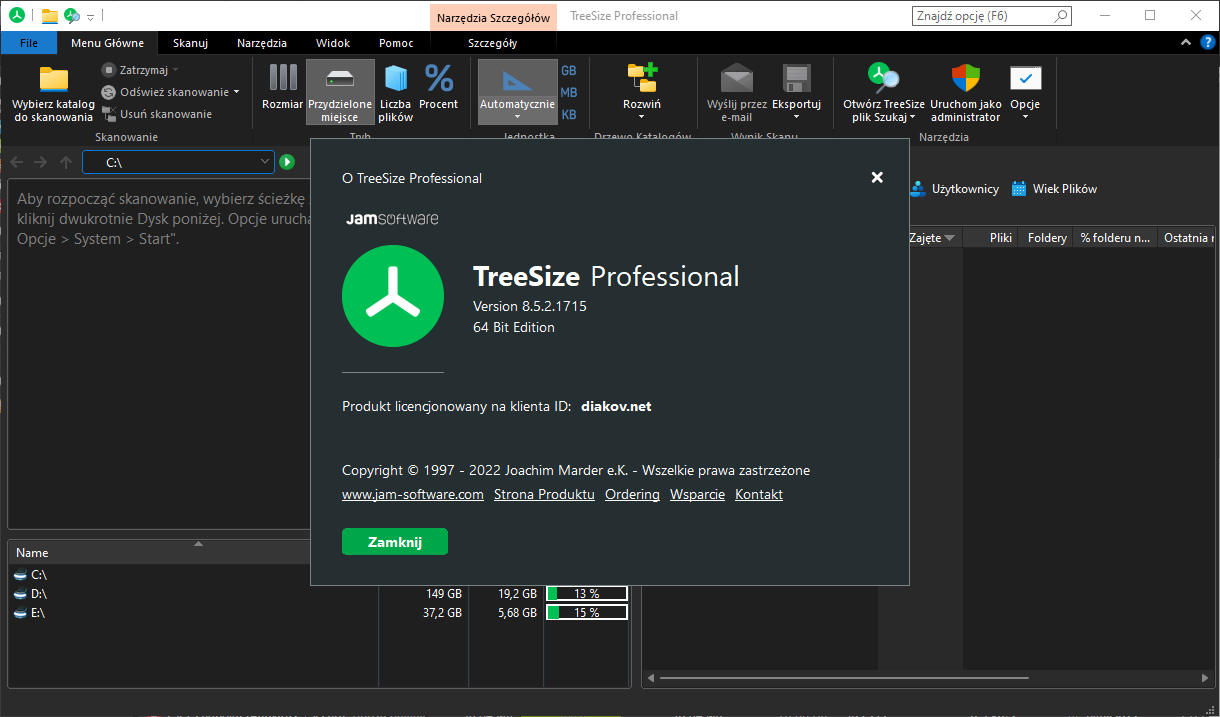1220x717 pixels.
Task: Click the Kontakt link
Action: (759, 494)
